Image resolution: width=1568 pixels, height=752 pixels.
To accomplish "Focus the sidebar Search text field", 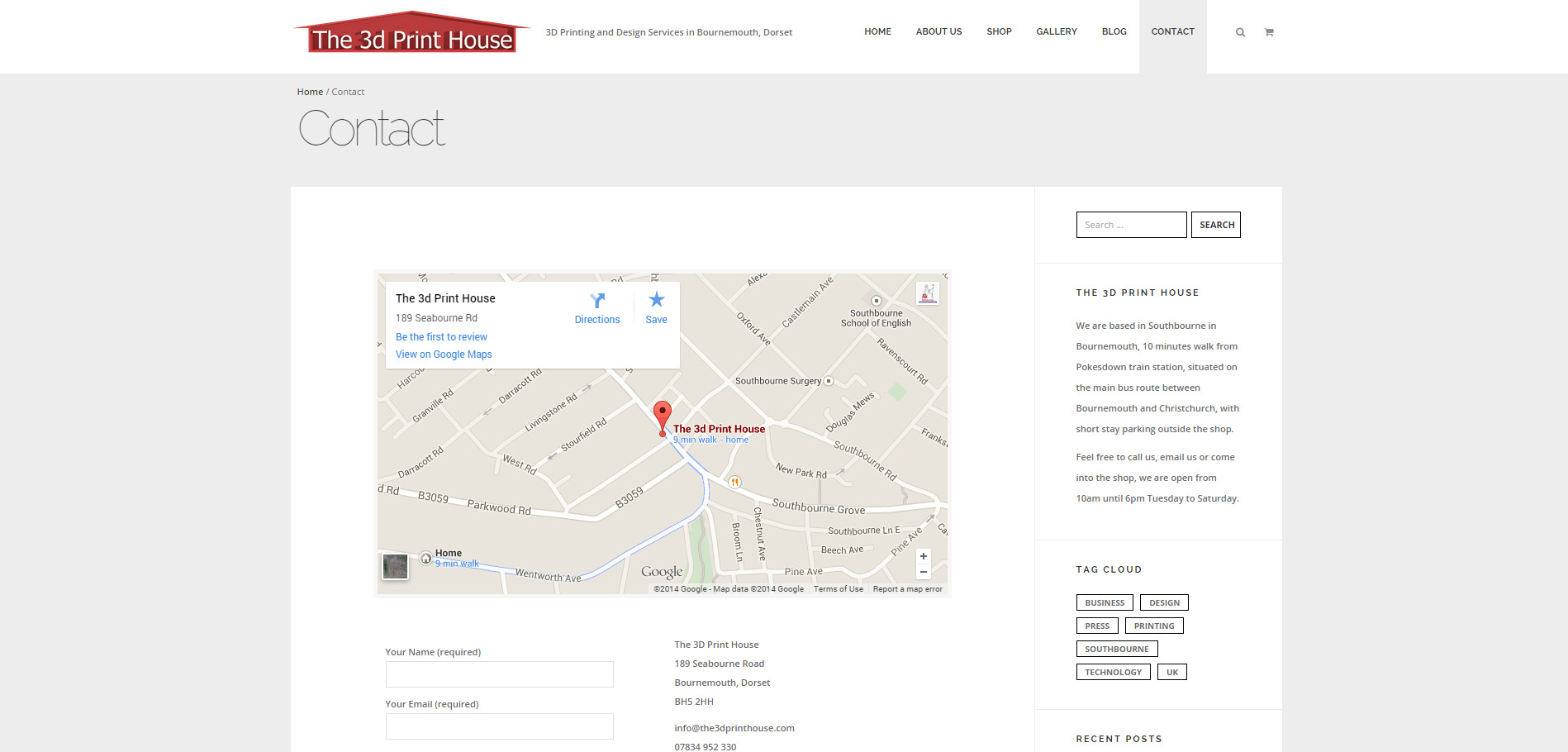I will coord(1130,225).
